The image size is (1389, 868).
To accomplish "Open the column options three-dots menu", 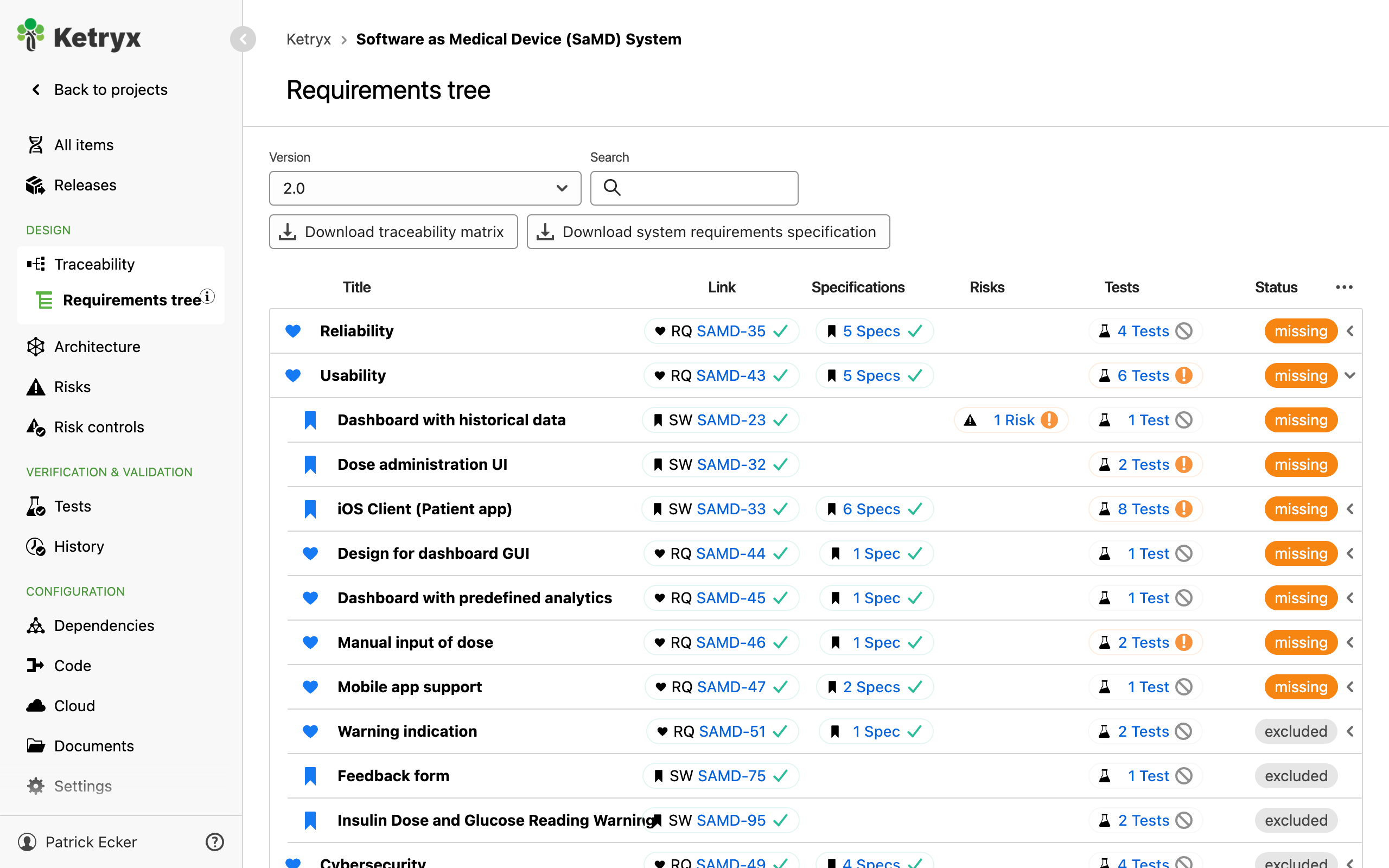I will tap(1343, 287).
